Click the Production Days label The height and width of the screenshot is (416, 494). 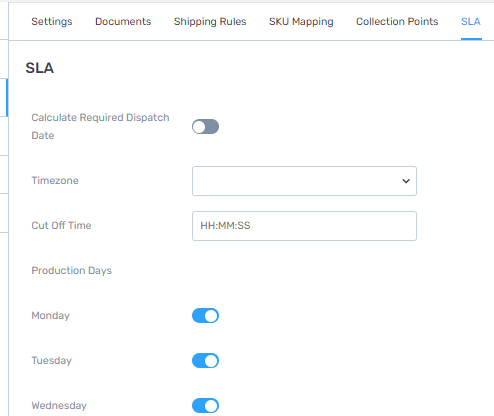(72, 271)
